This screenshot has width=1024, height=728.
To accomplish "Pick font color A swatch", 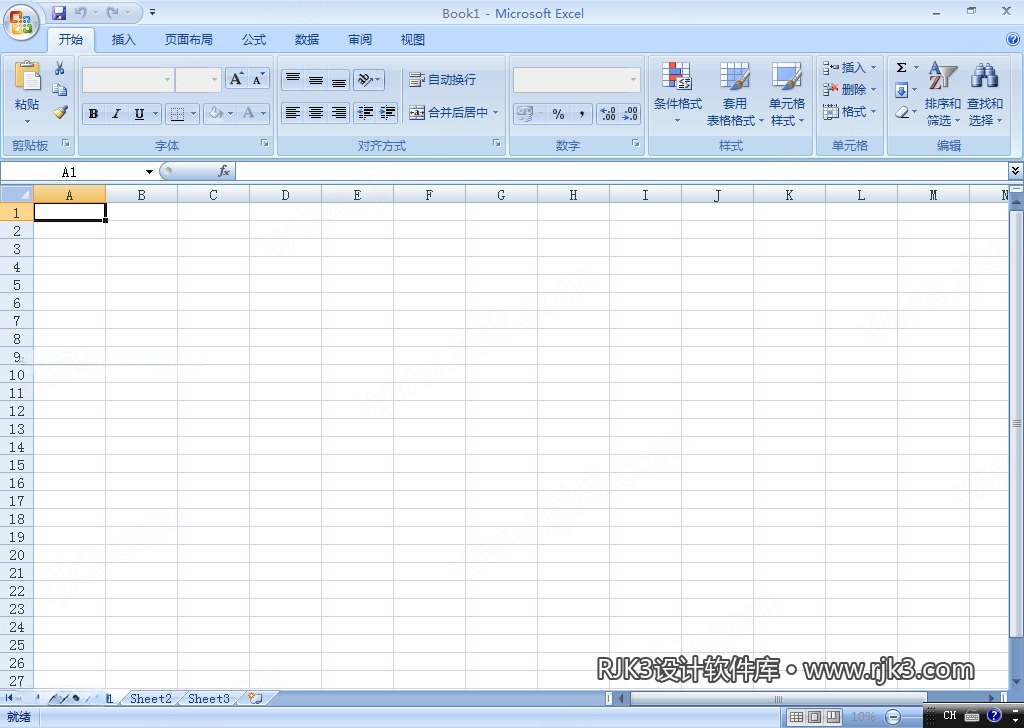I will pos(248,114).
